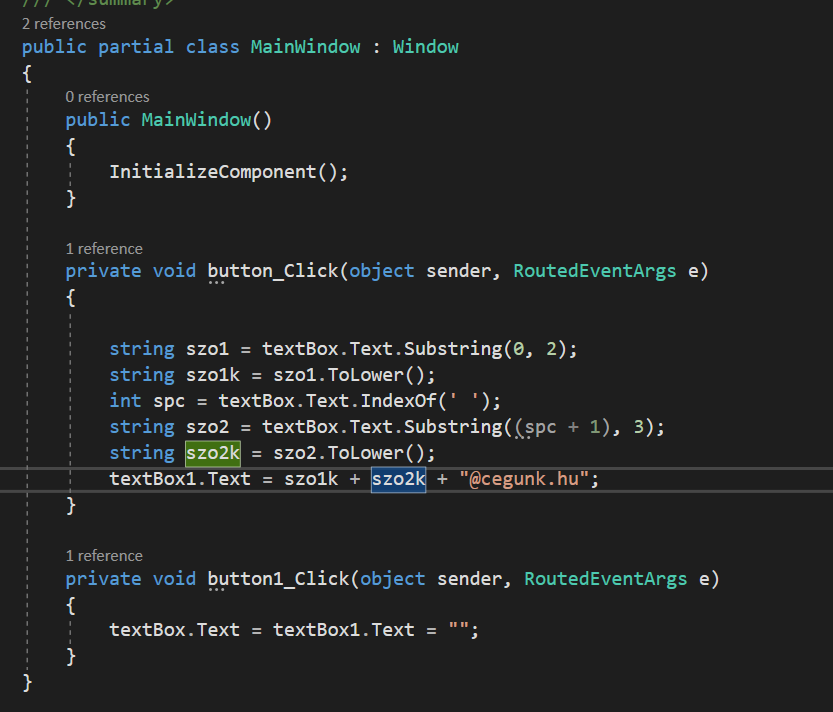Viewport: 833px width, 712px height.
Task: Place cursor on the InitializeComponent call
Action: (x=212, y=171)
